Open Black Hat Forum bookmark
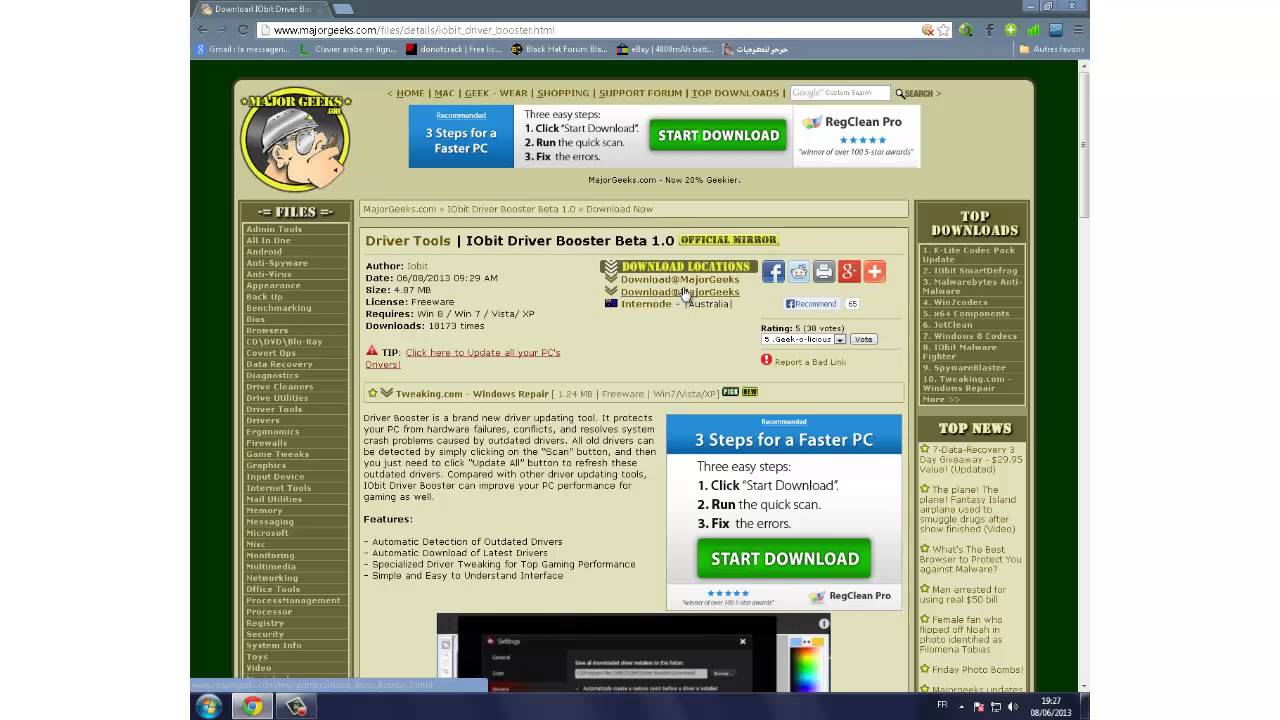The image size is (1280, 720). click(x=559, y=48)
